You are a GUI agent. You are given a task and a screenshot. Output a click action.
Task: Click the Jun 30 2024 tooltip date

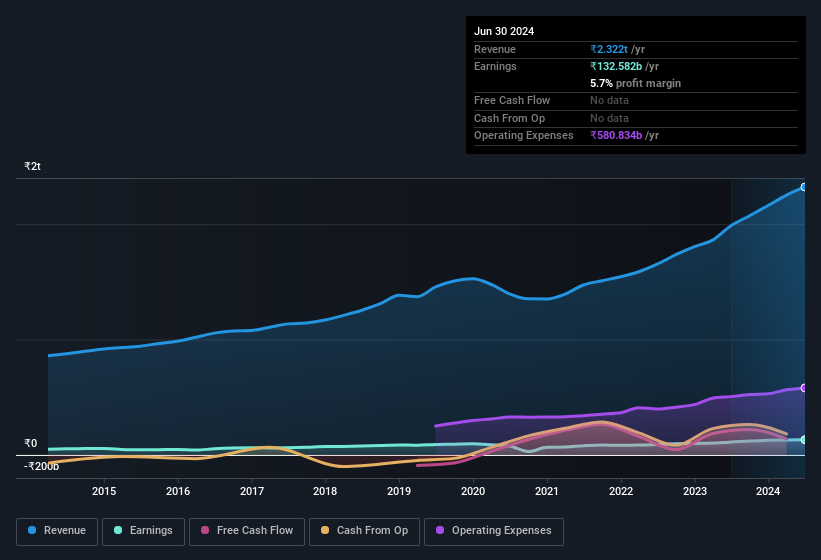pyautogui.click(x=504, y=31)
